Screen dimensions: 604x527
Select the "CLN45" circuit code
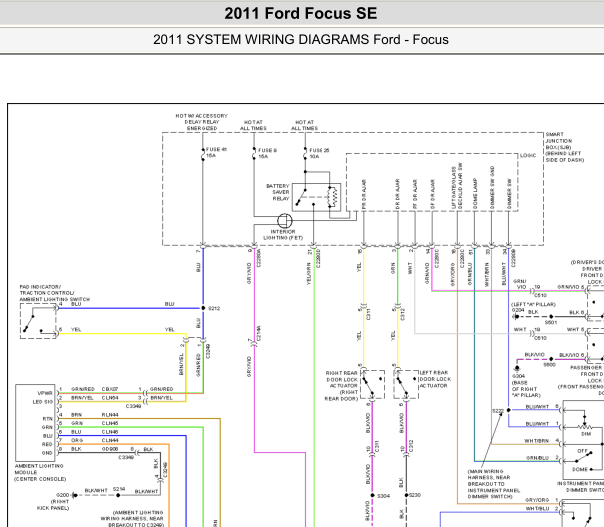110,423
